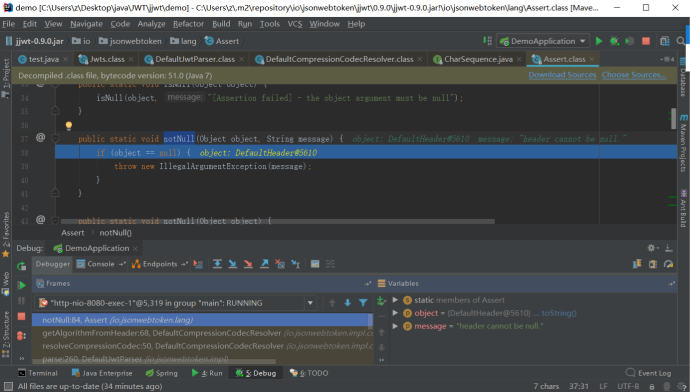The width and height of the screenshot is (690, 392).
Task: Step out in debugger toolbar
Action: 264,264
